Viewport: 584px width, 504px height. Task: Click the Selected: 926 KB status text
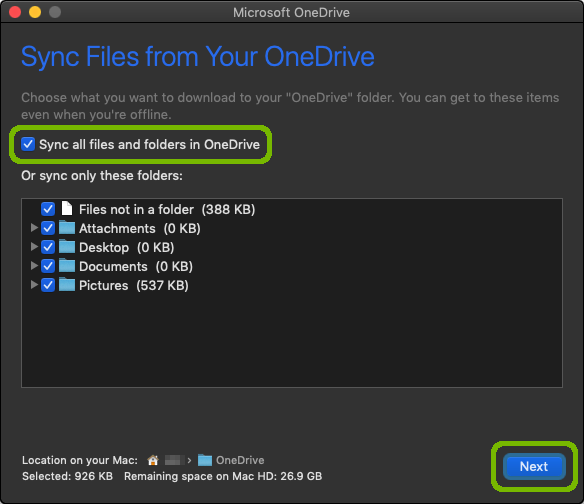[67, 476]
